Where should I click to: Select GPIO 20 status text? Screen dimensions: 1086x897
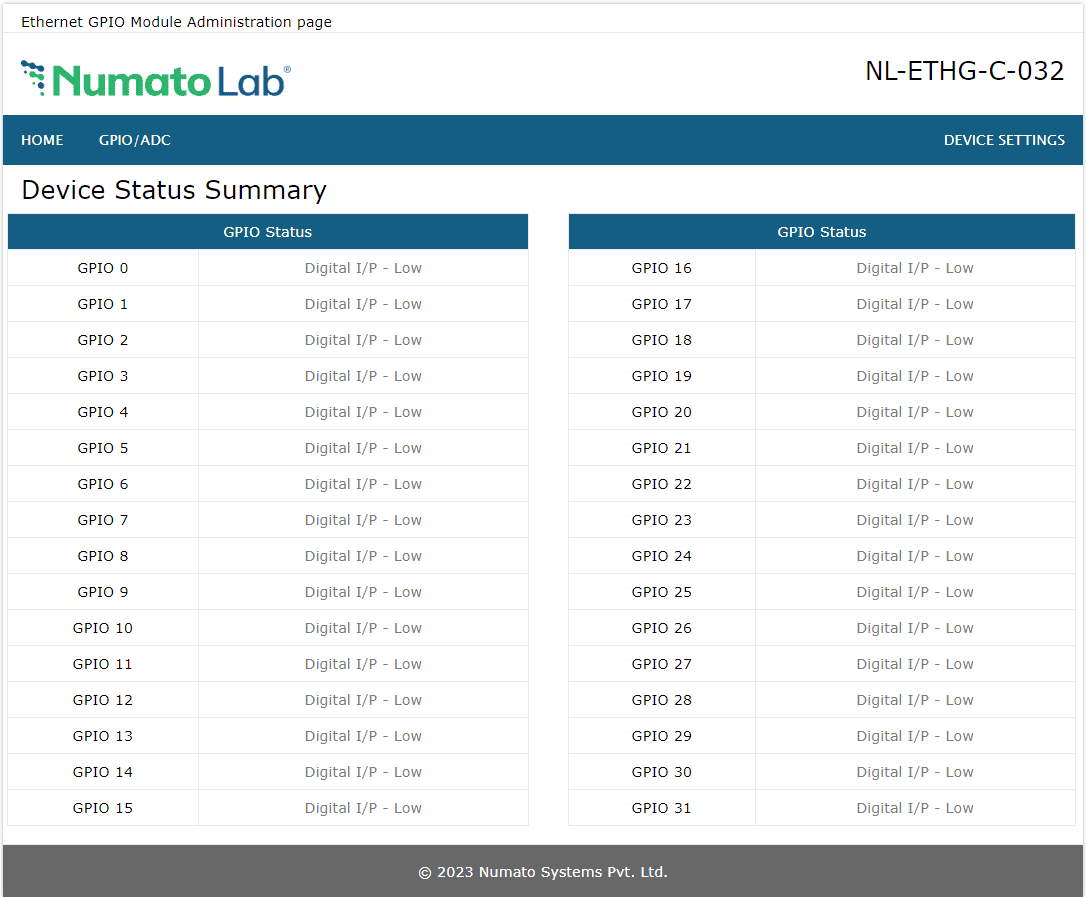(914, 412)
